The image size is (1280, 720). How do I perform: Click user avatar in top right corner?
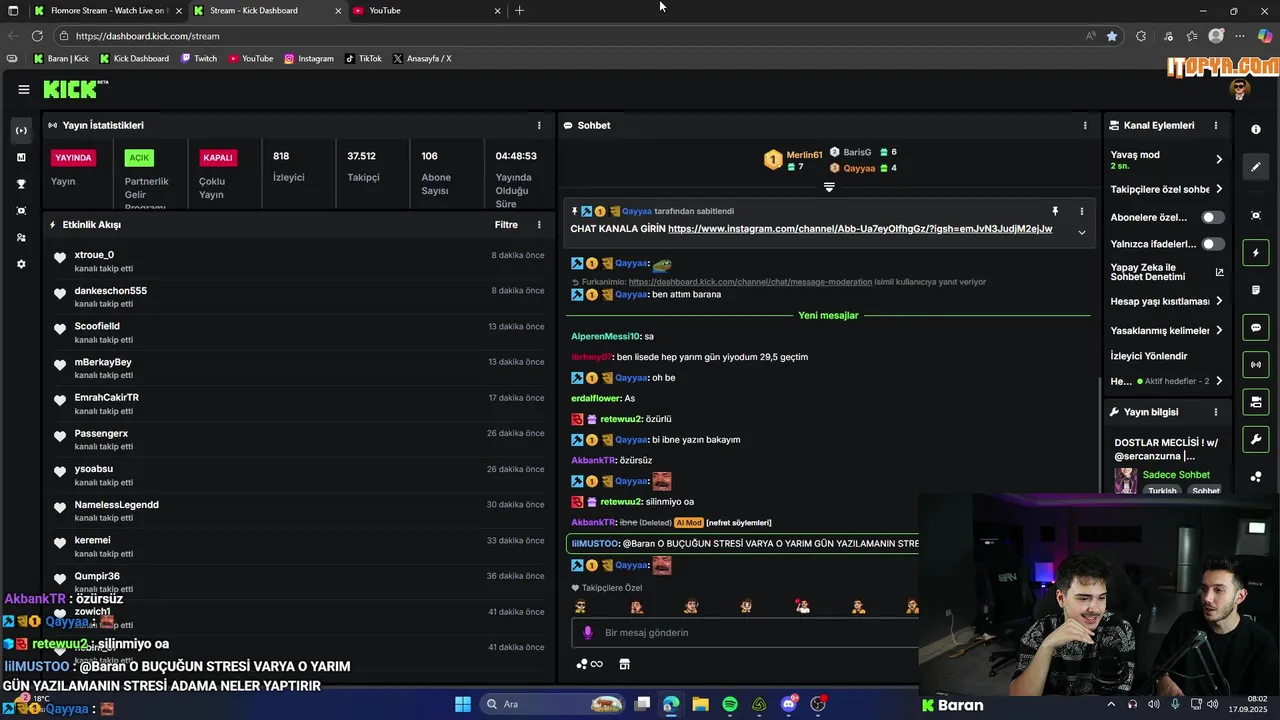pos(1241,89)
